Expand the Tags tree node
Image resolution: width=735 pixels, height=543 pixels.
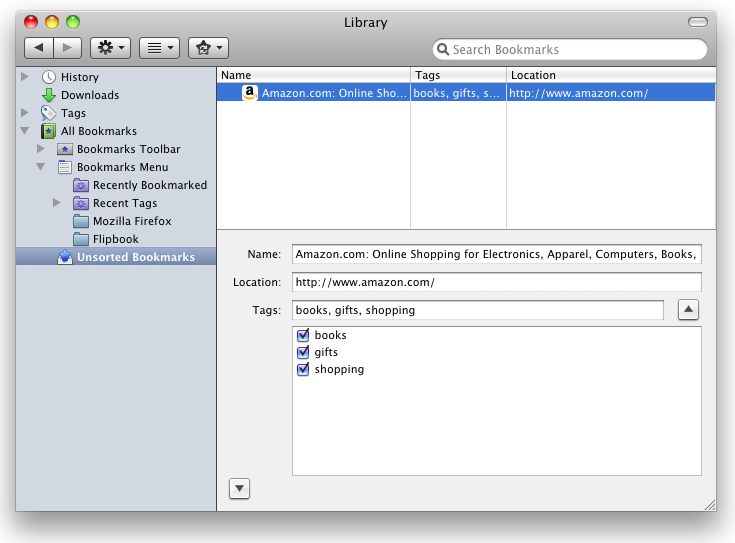(25, 113)
